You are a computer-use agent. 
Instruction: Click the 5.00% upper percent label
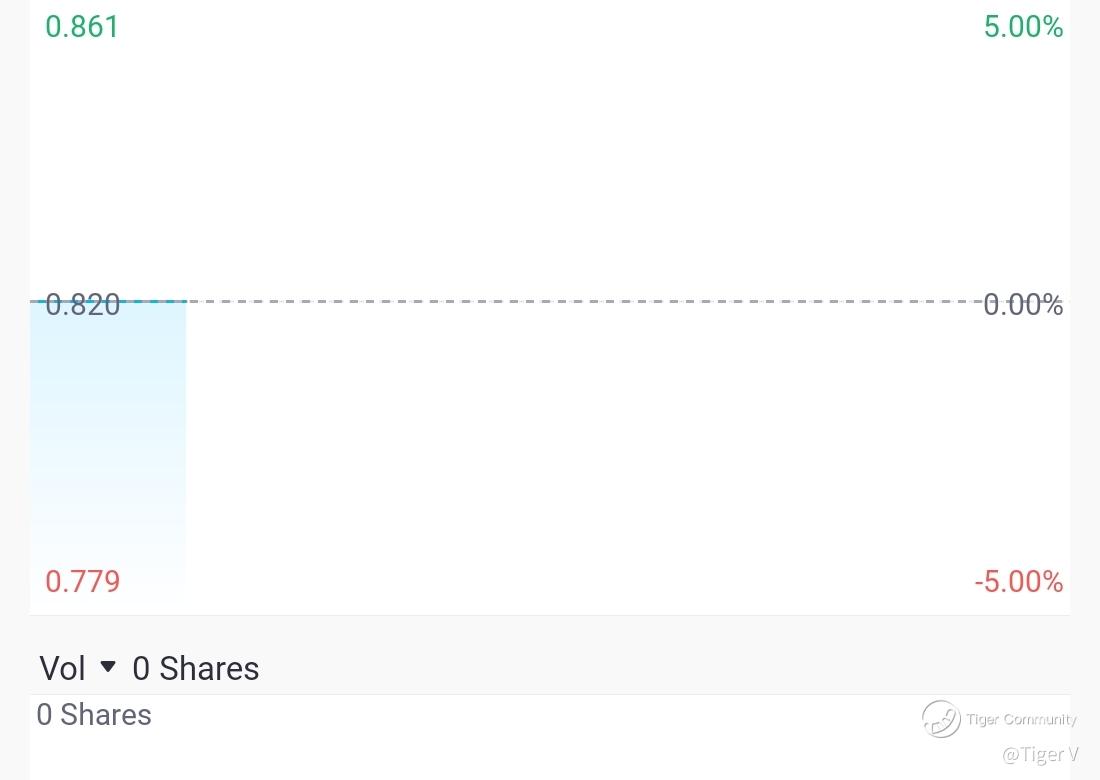pyautogui.click(x=1024, y=27)
